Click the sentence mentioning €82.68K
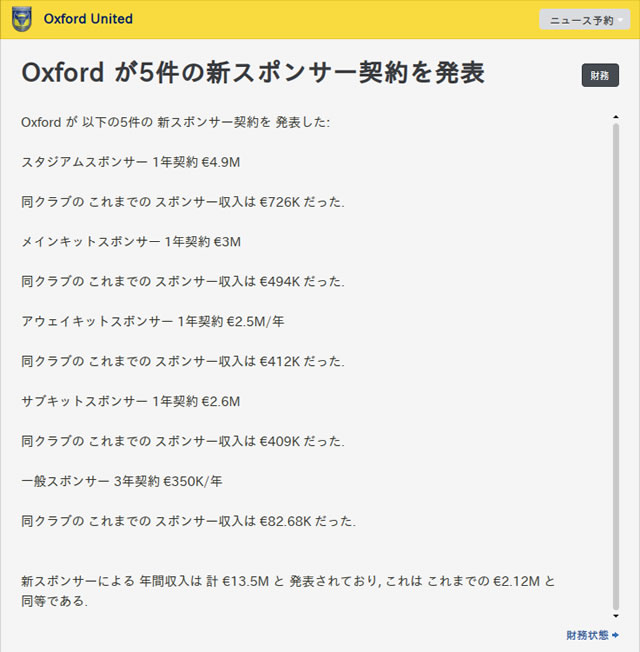 [x=188, y=521]
